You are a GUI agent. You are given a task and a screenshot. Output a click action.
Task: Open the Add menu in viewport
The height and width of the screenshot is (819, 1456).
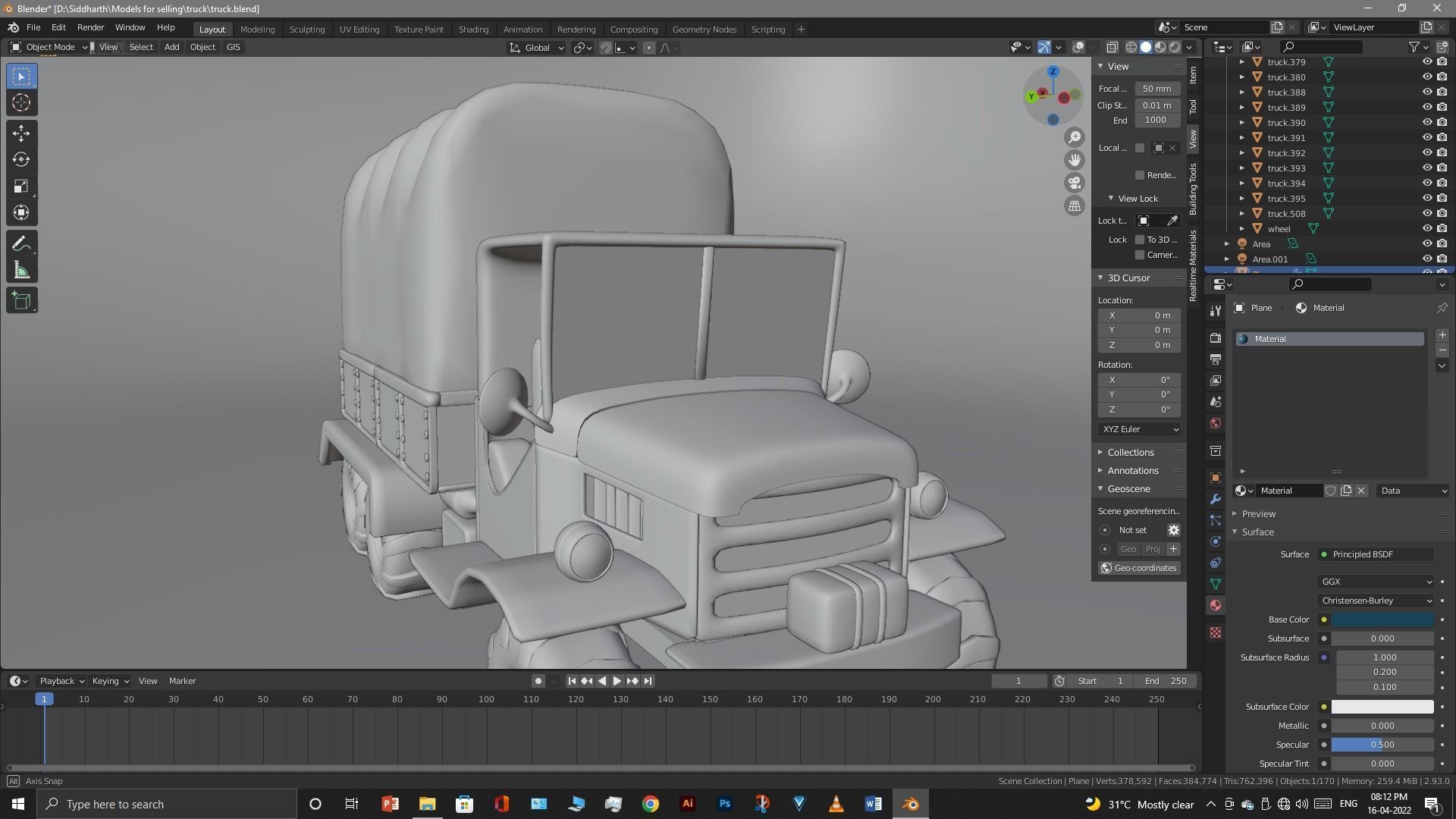(171, 47)
